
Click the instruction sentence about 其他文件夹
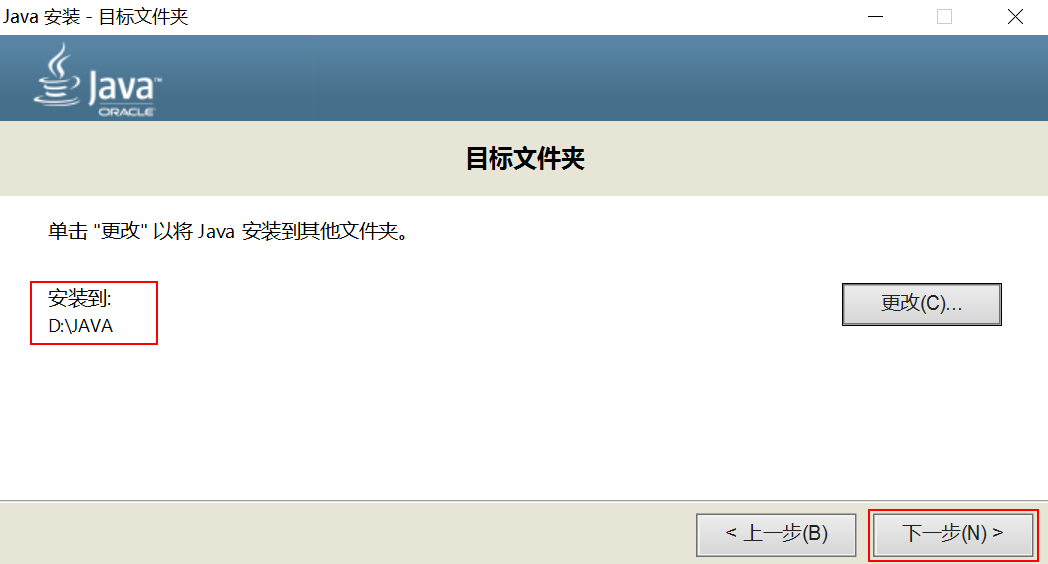point(229,231)
